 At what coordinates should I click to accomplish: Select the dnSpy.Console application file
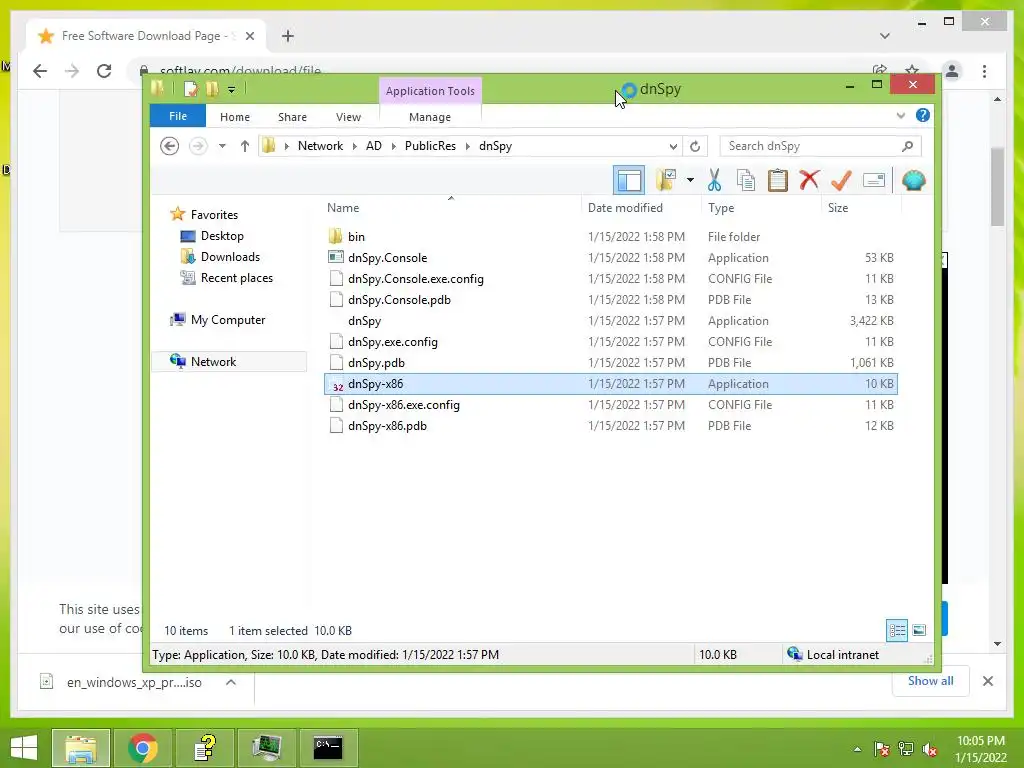click(x=611, y=257)
